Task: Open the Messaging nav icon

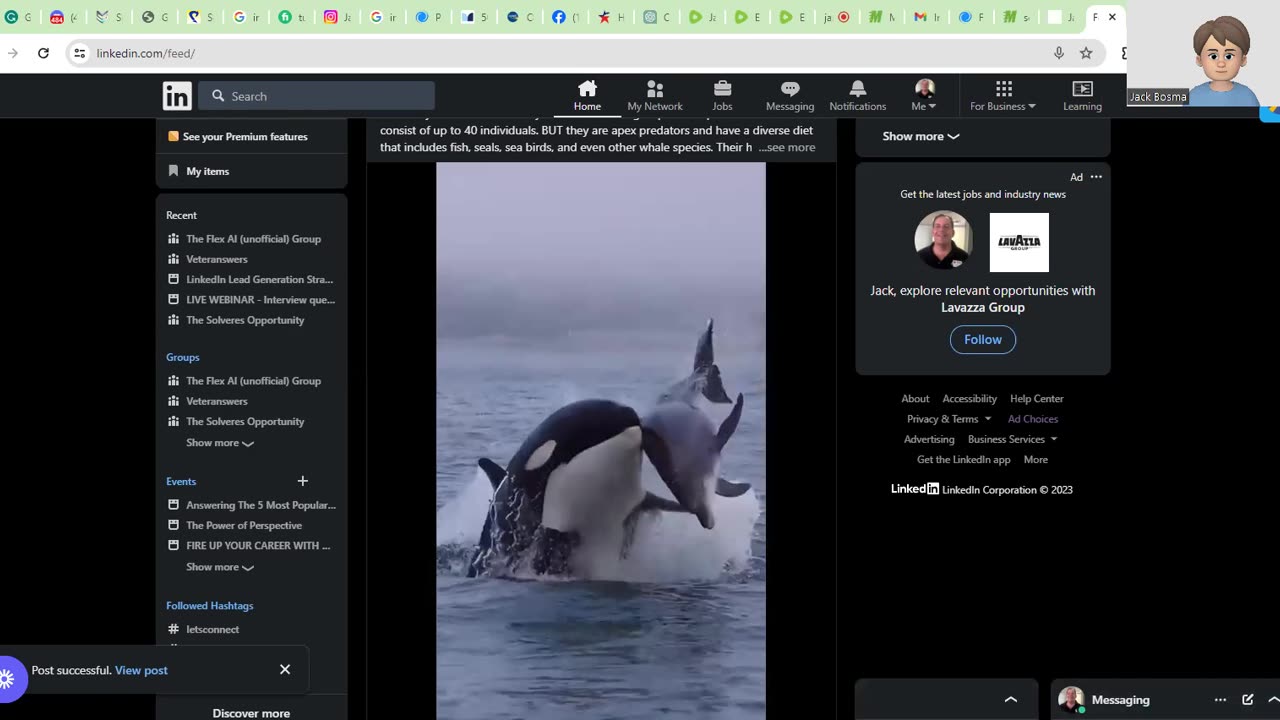Action: point(790,96)
